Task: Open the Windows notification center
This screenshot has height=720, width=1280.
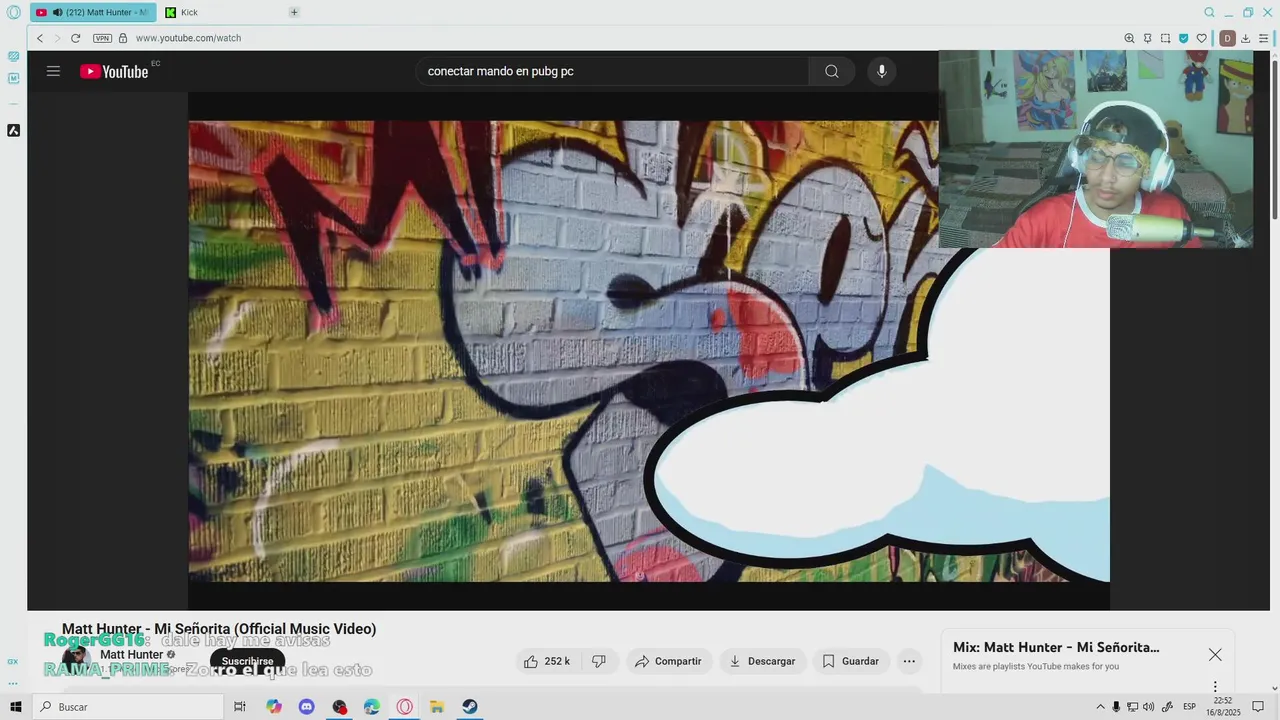Action: [x=1258, y=707]
